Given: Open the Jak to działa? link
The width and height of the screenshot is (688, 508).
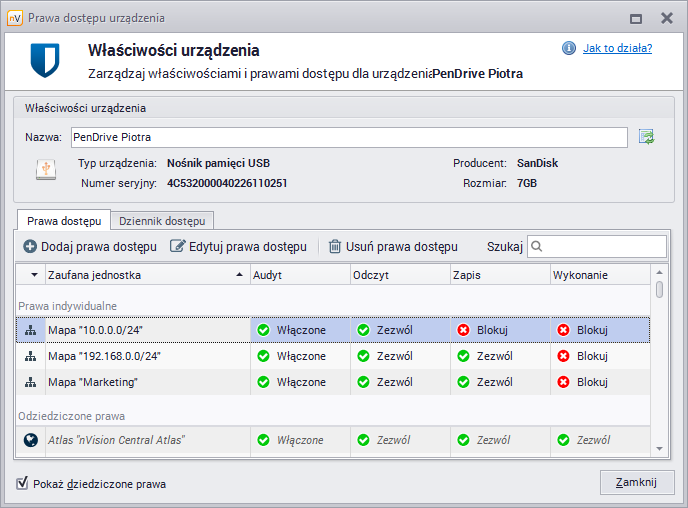Looking at the screenshot, I should tap(617, 48).
